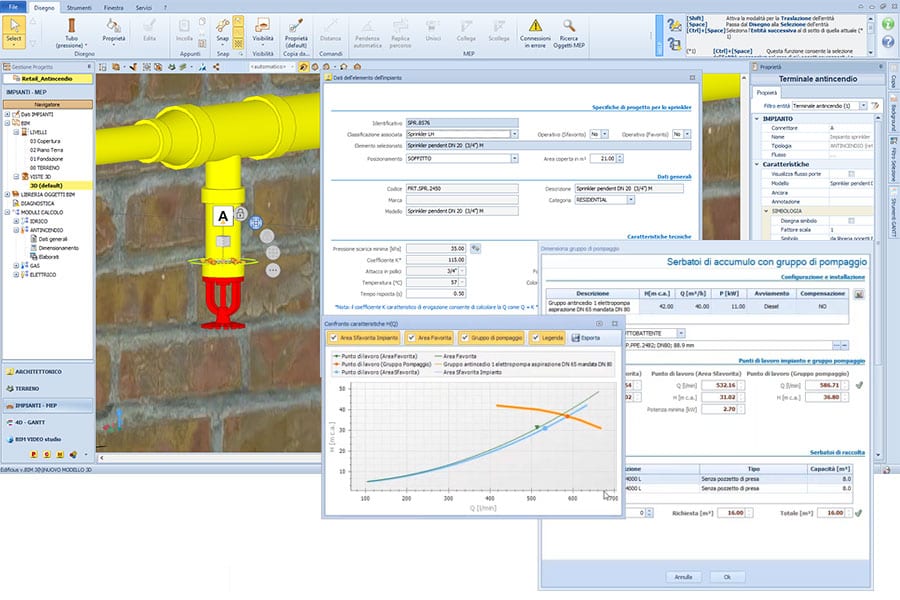Viewport: 900px width, 600px height.
Task: Open the 4D - GANTT section
Action: (x=48, y=423)
